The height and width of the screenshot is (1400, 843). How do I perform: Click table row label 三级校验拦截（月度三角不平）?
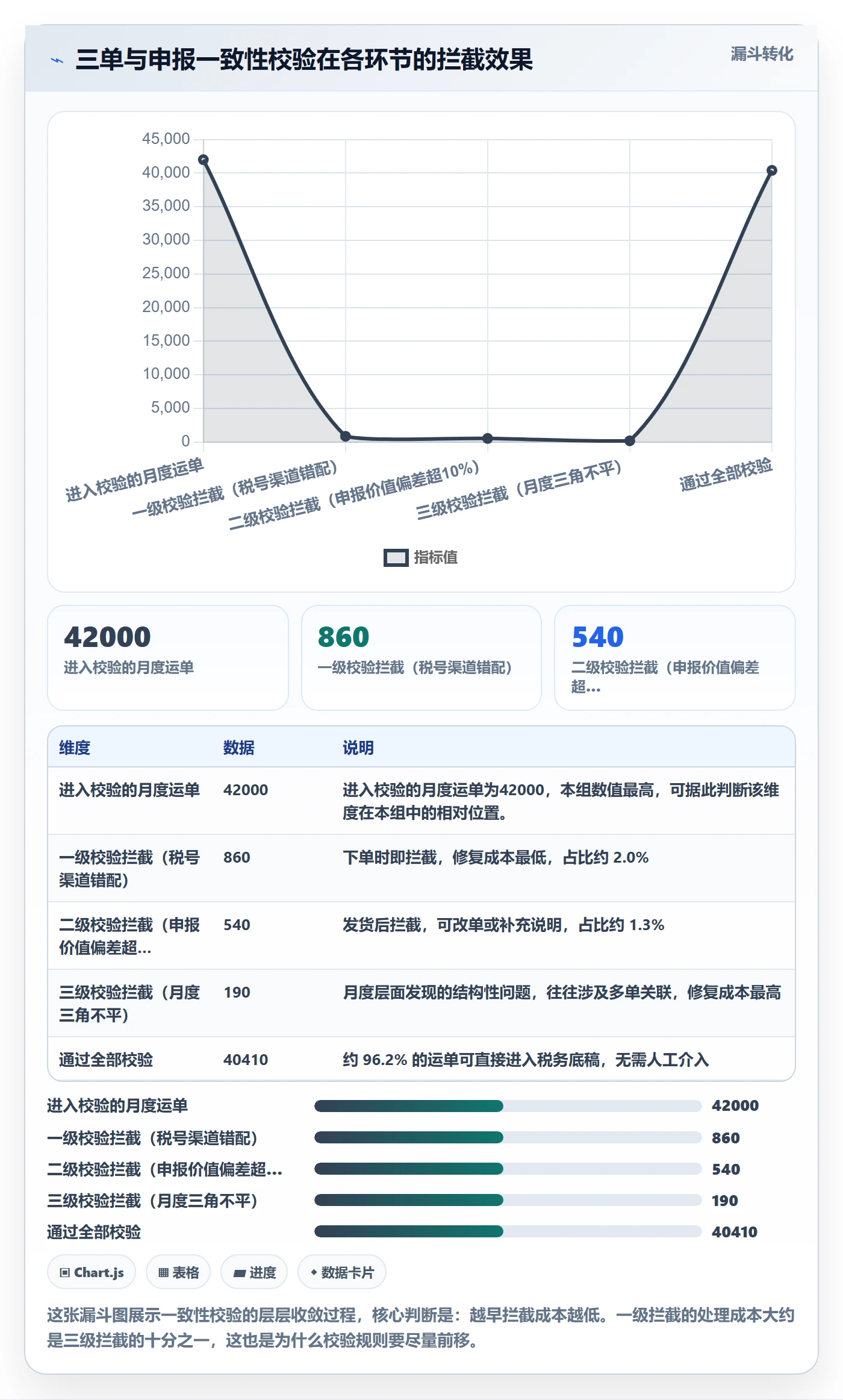(x=129, y=1004)
